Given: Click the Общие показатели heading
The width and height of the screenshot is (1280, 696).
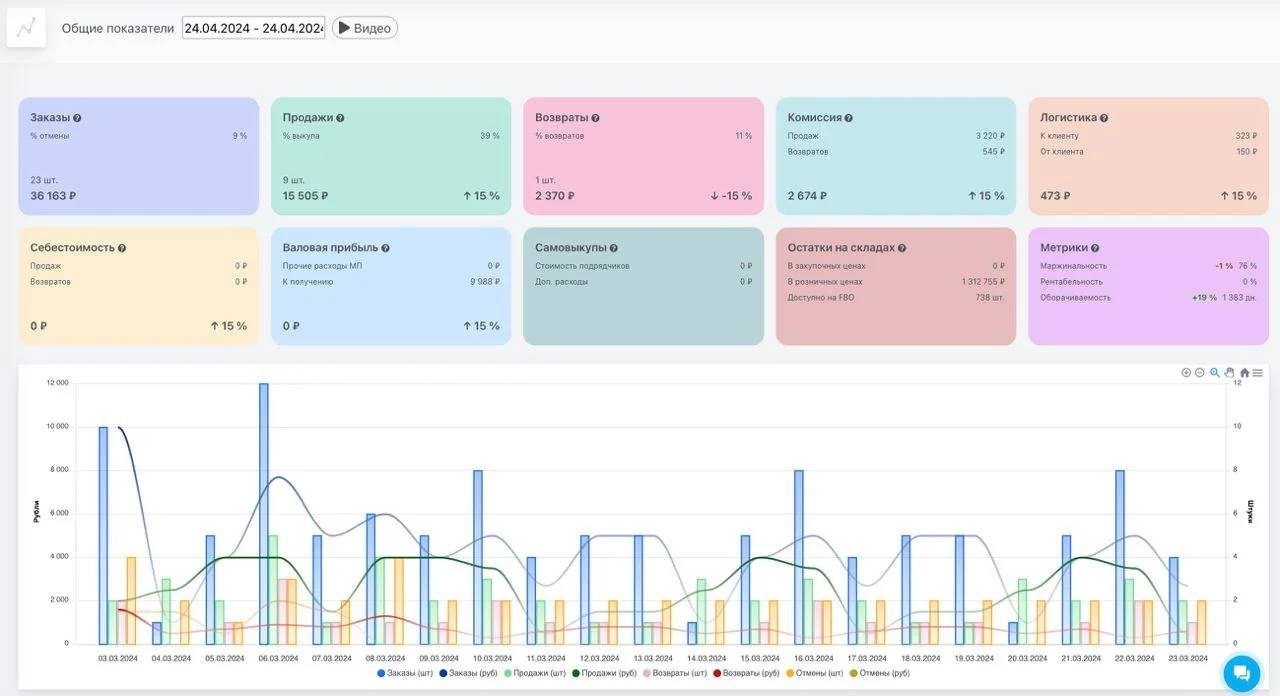Looking at the screenshot, I should (118, 28).
